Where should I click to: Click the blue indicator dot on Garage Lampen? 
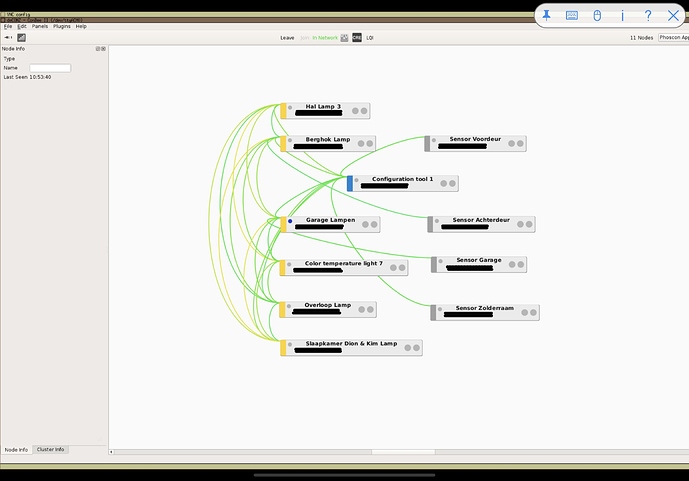[x=290, y=221]
